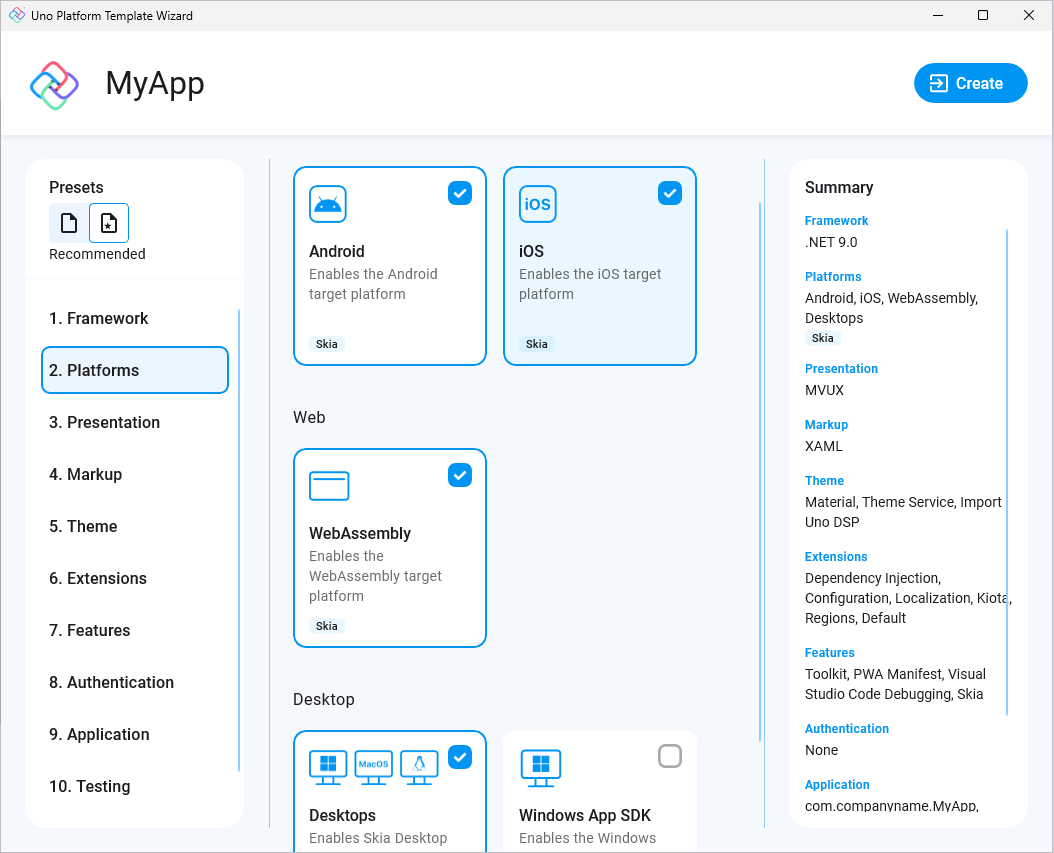
Task: Click the Skia badge on the iOS card
Action: click(x=536, y=343)
